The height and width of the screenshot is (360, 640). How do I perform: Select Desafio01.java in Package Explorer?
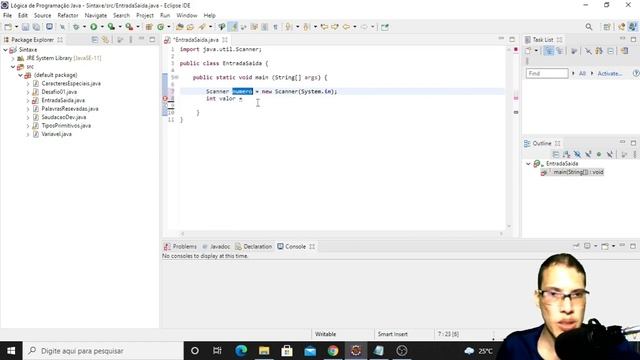[59, 92]
